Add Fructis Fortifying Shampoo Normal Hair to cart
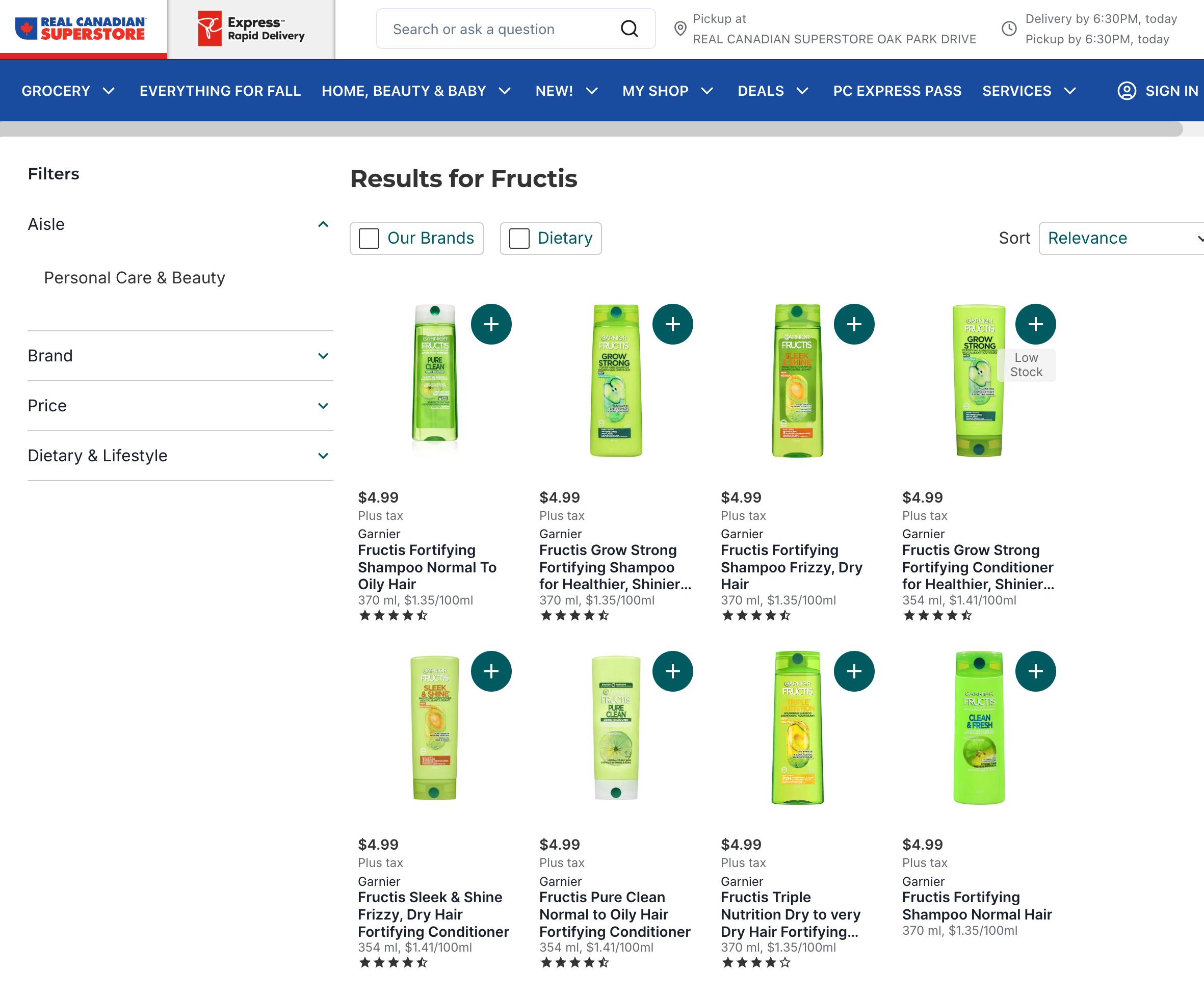 tap(1035, 671)
